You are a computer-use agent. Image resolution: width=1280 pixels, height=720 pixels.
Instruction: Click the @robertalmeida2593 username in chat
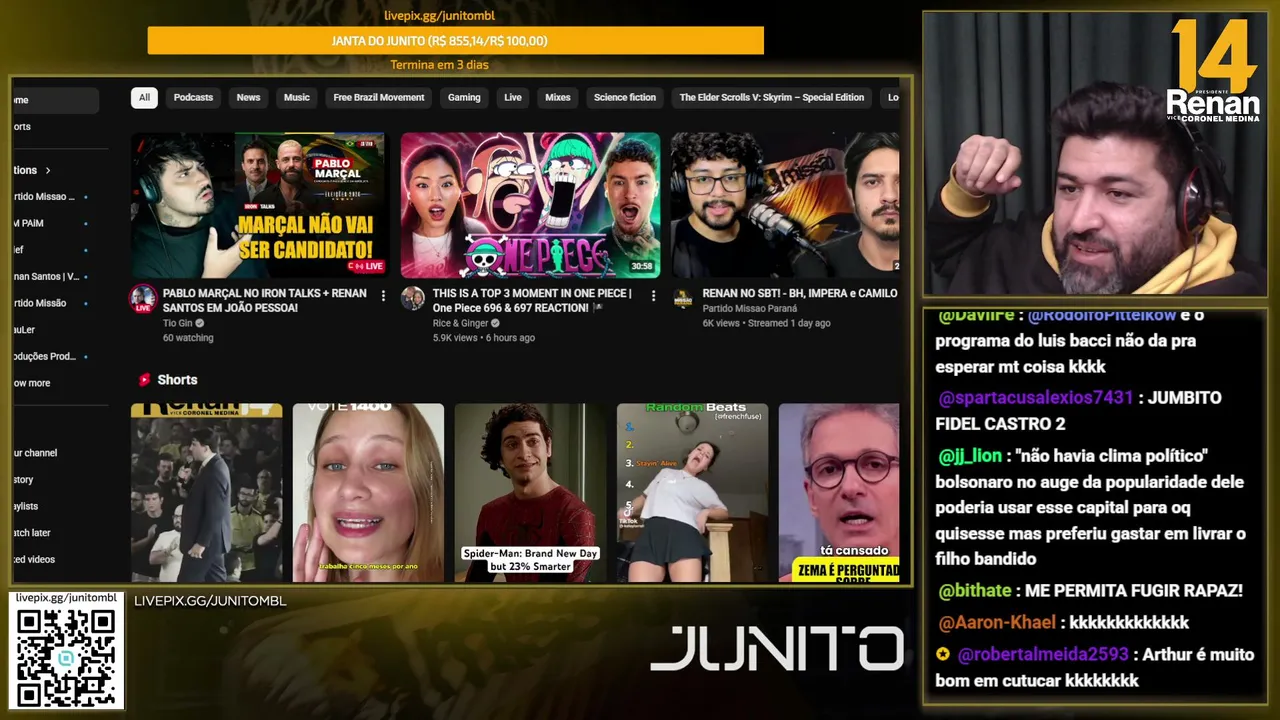(x=1043, y=655)
